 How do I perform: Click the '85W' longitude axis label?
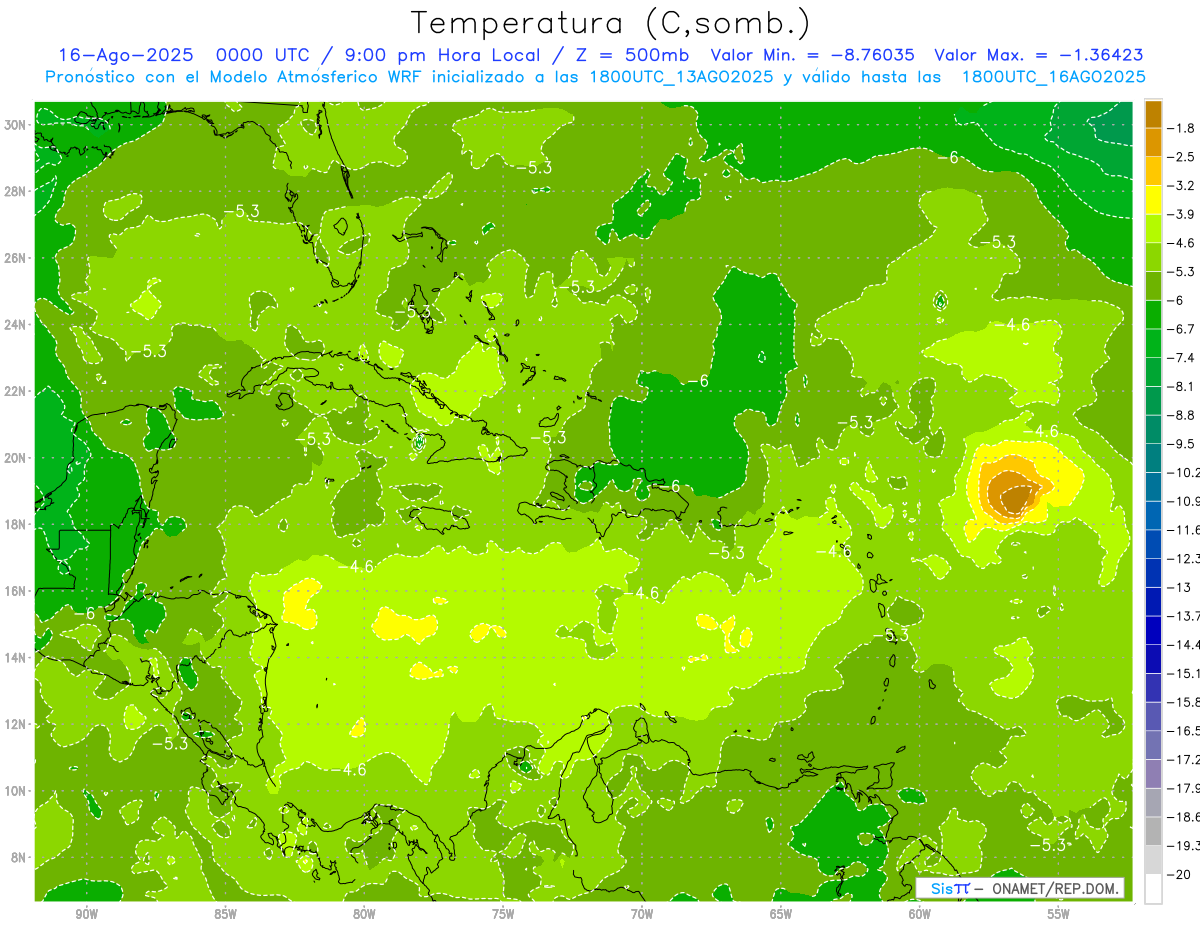[x=225, y=913]
